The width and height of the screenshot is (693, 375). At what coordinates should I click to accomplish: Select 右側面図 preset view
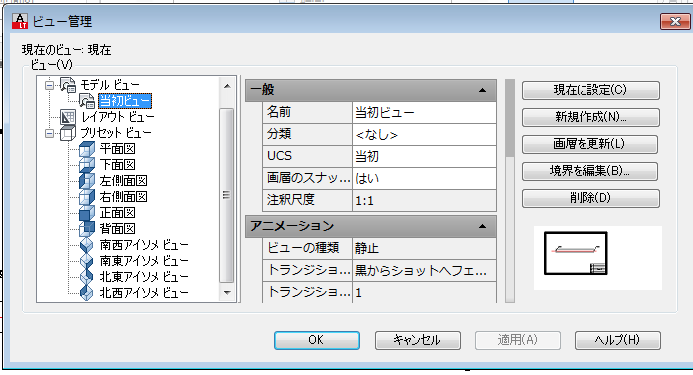click(123, 197)
